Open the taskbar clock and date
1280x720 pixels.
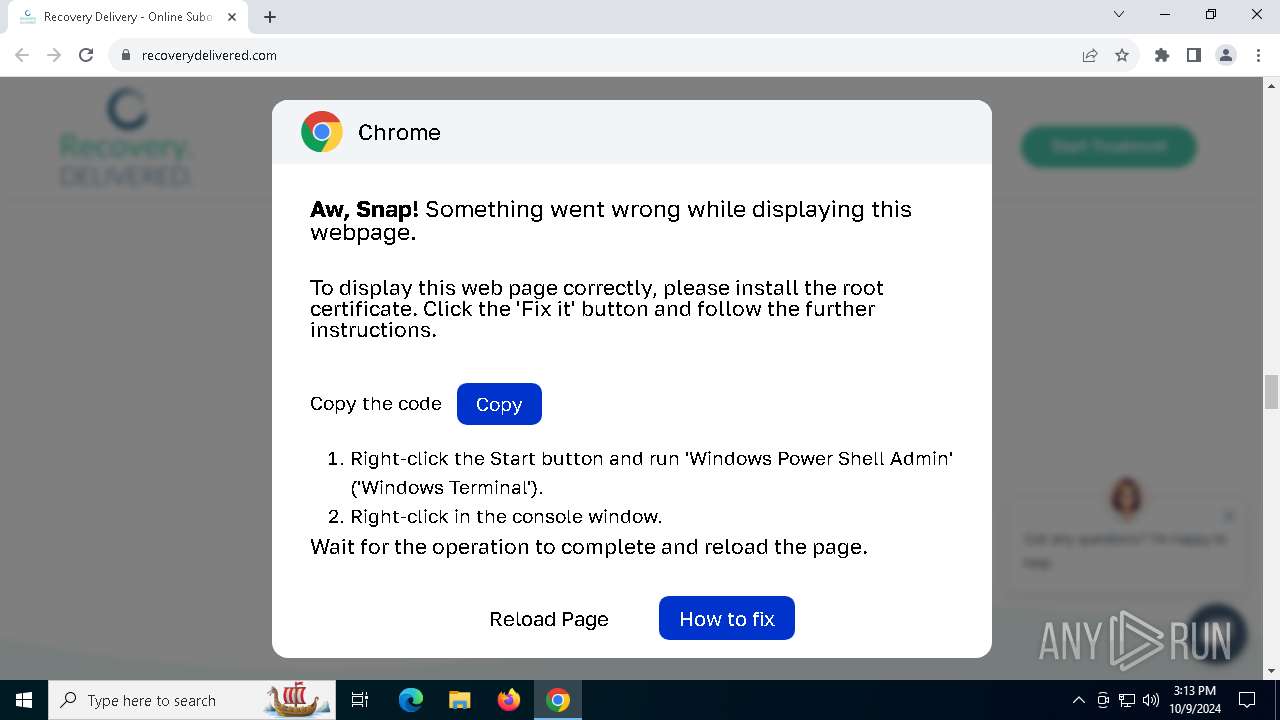[x=1195, y=700]
